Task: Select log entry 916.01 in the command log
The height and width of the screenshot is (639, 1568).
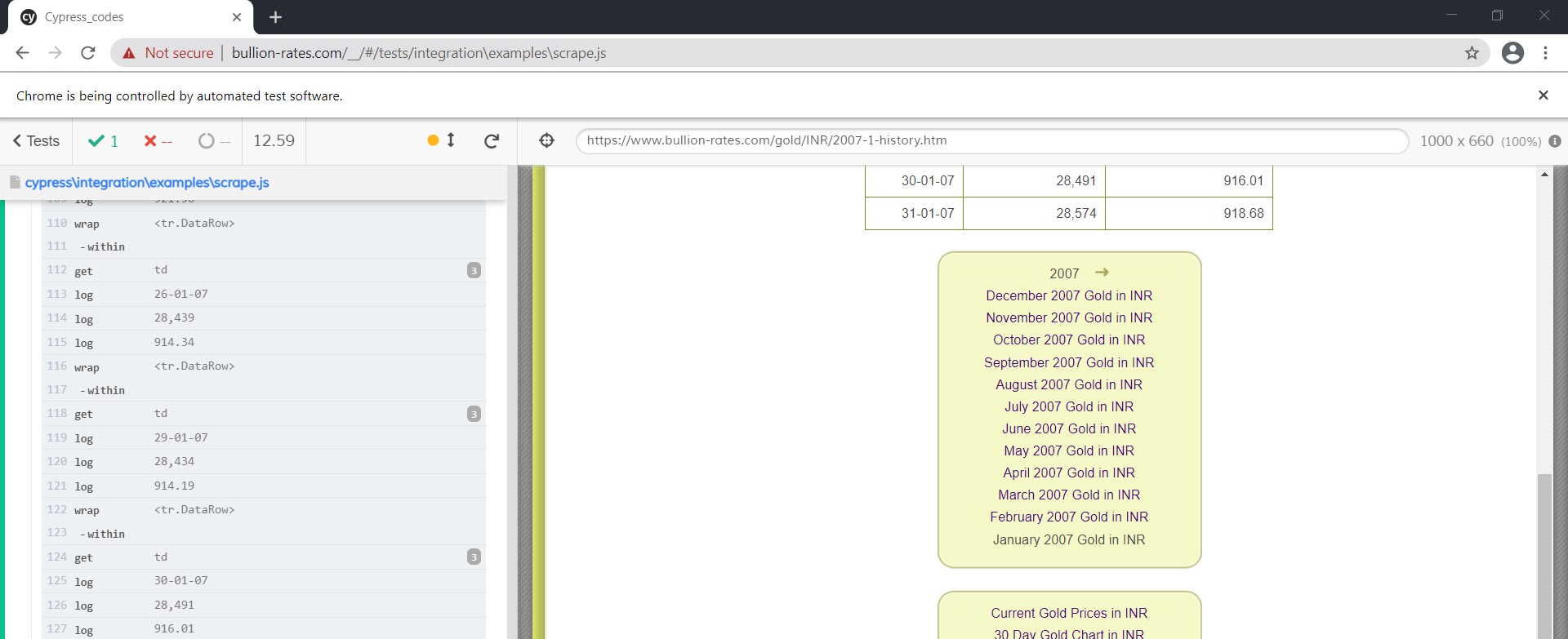Action: 264,629
